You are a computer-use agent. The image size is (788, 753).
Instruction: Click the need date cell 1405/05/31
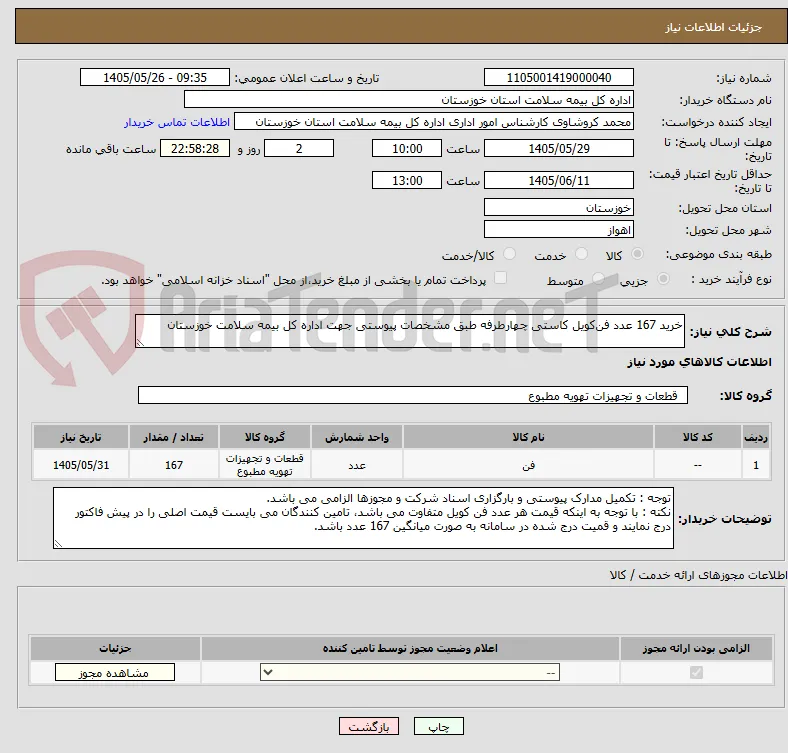pos(81,465)
